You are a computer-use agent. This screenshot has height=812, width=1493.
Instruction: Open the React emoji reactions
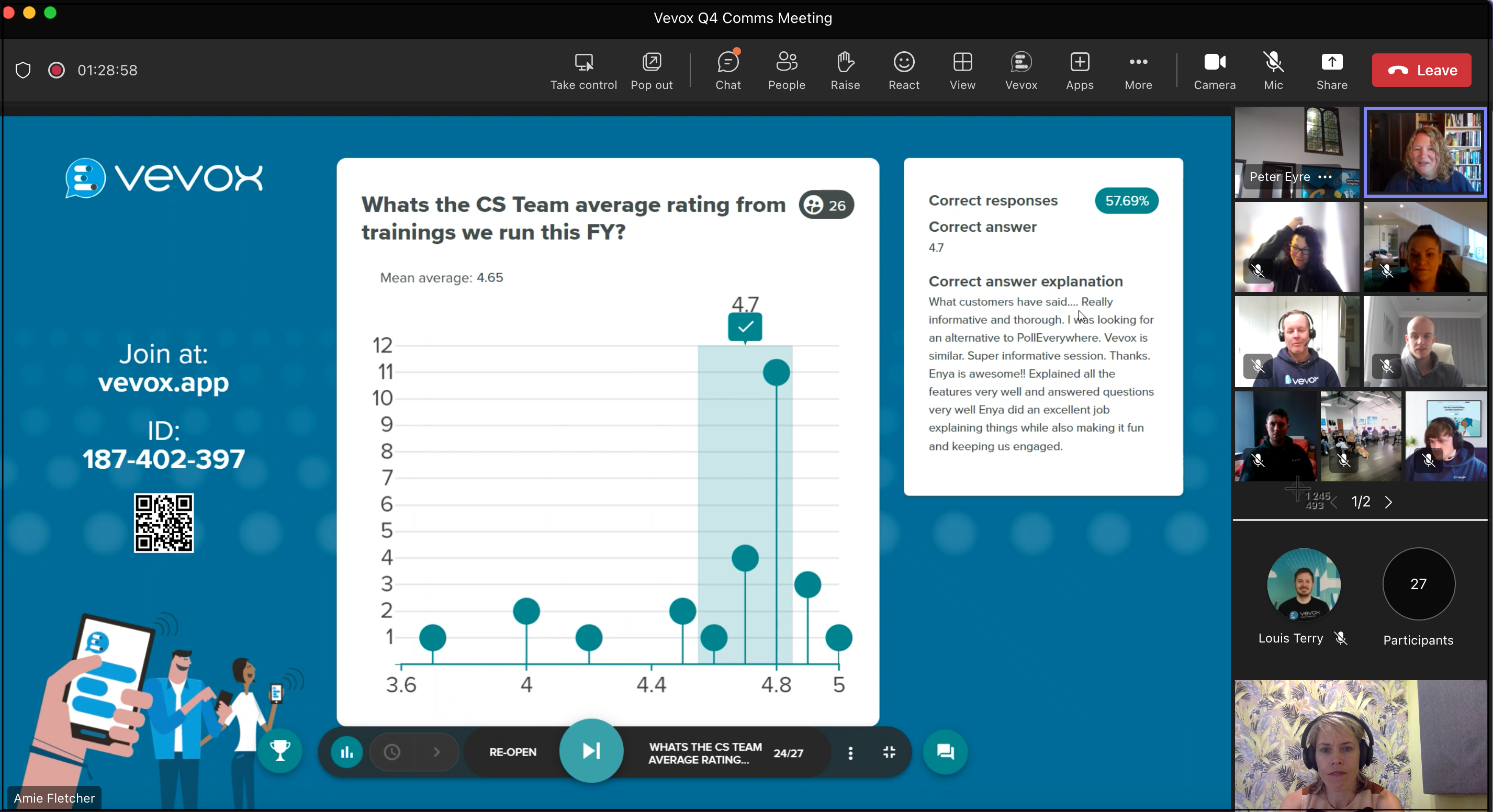(x=903, y=70)
